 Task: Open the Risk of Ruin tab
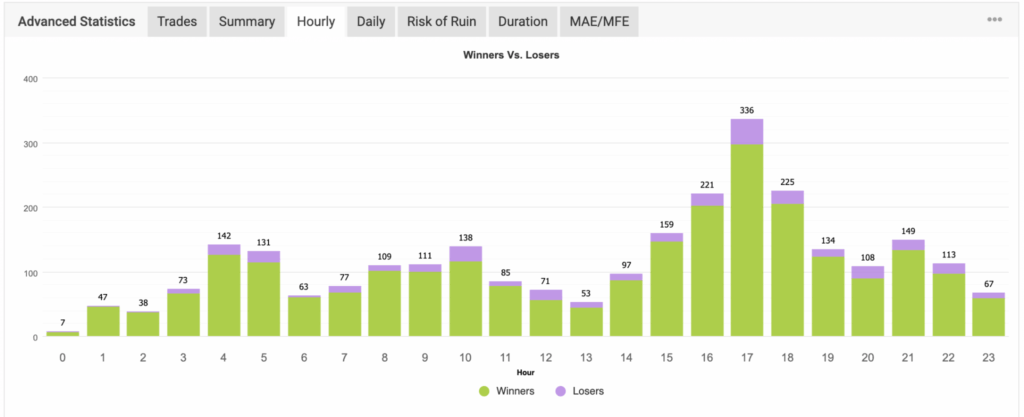click(441, 22)
